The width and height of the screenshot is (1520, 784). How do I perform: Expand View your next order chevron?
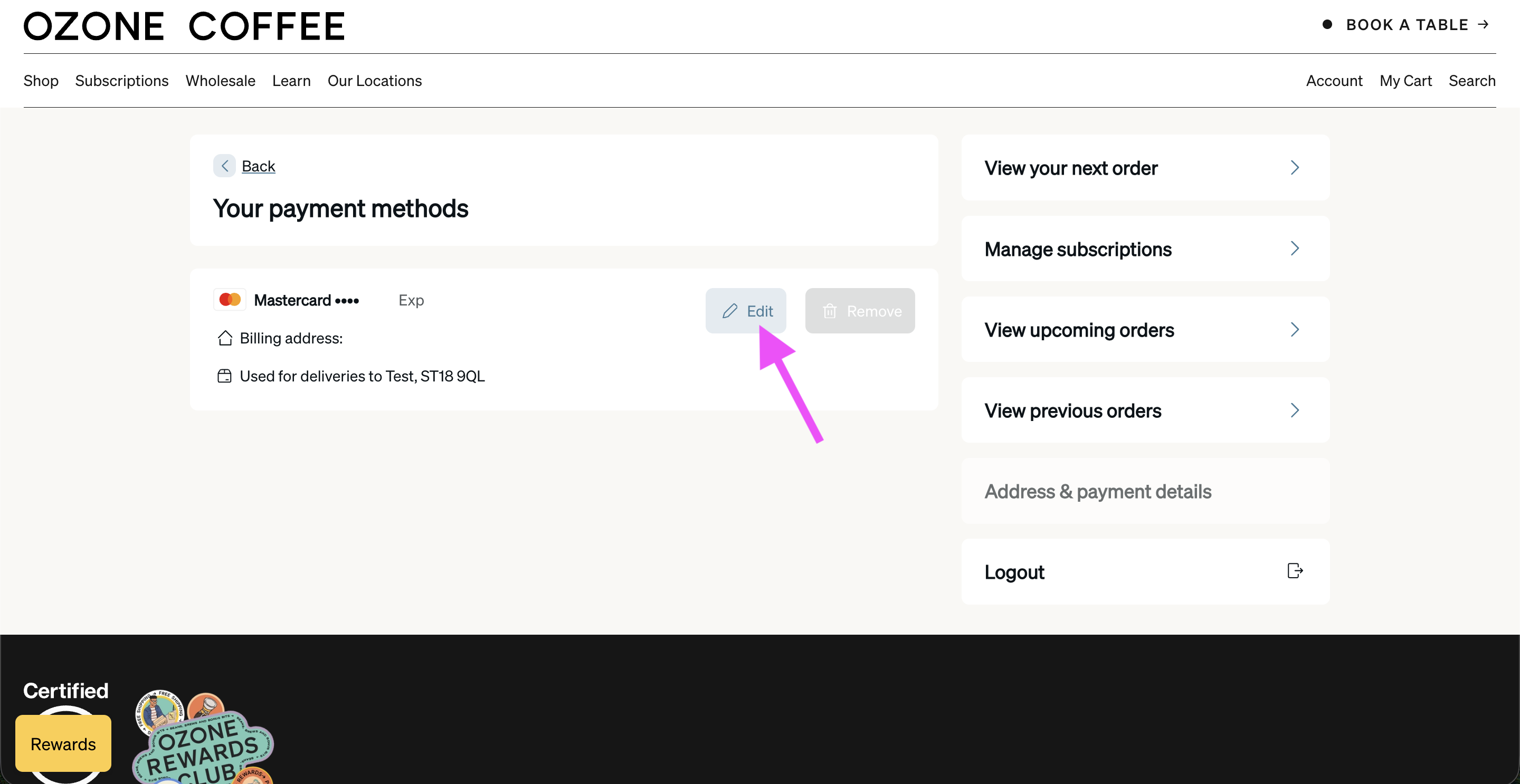(1295, 168)
